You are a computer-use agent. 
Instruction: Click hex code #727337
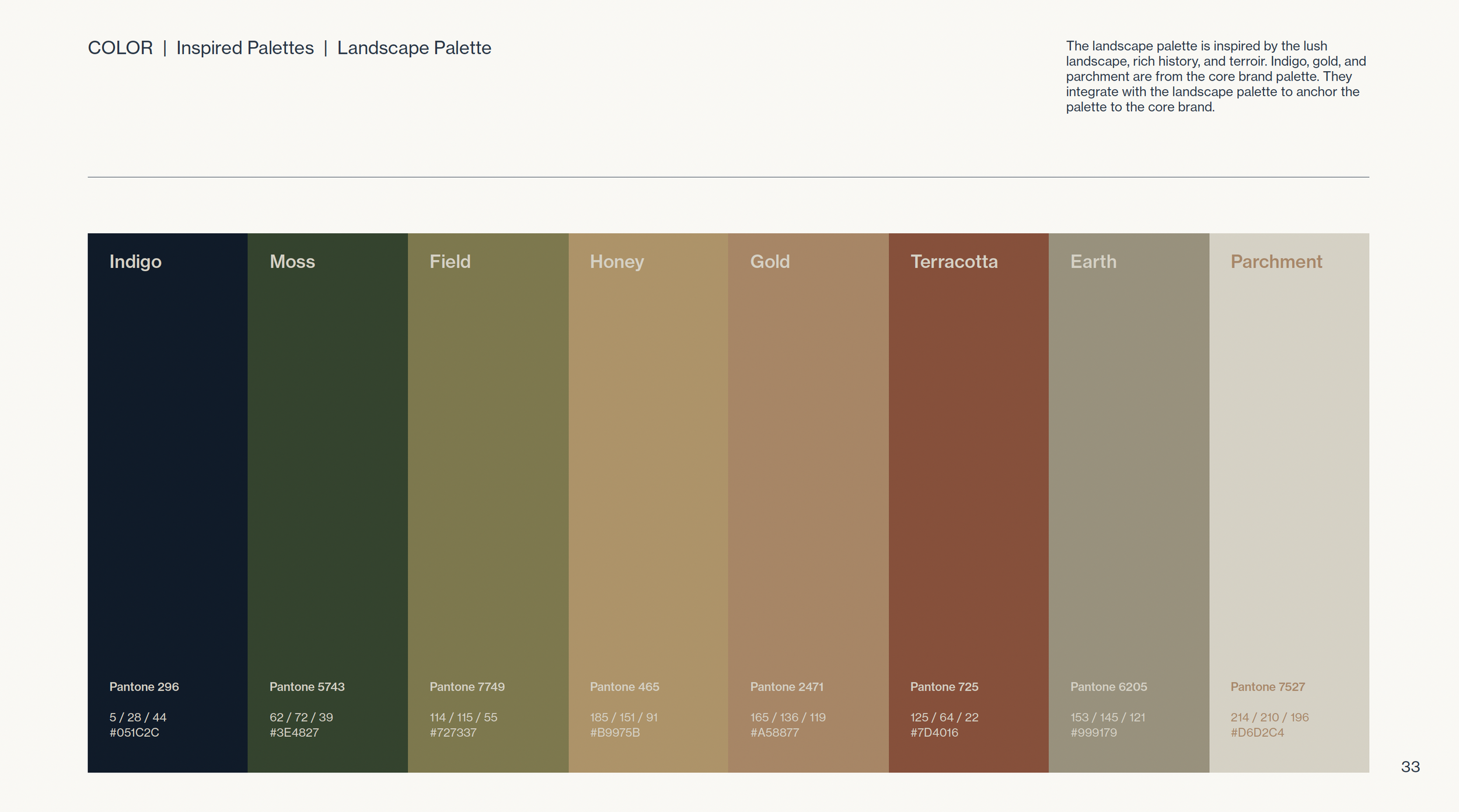pos(453,733)
